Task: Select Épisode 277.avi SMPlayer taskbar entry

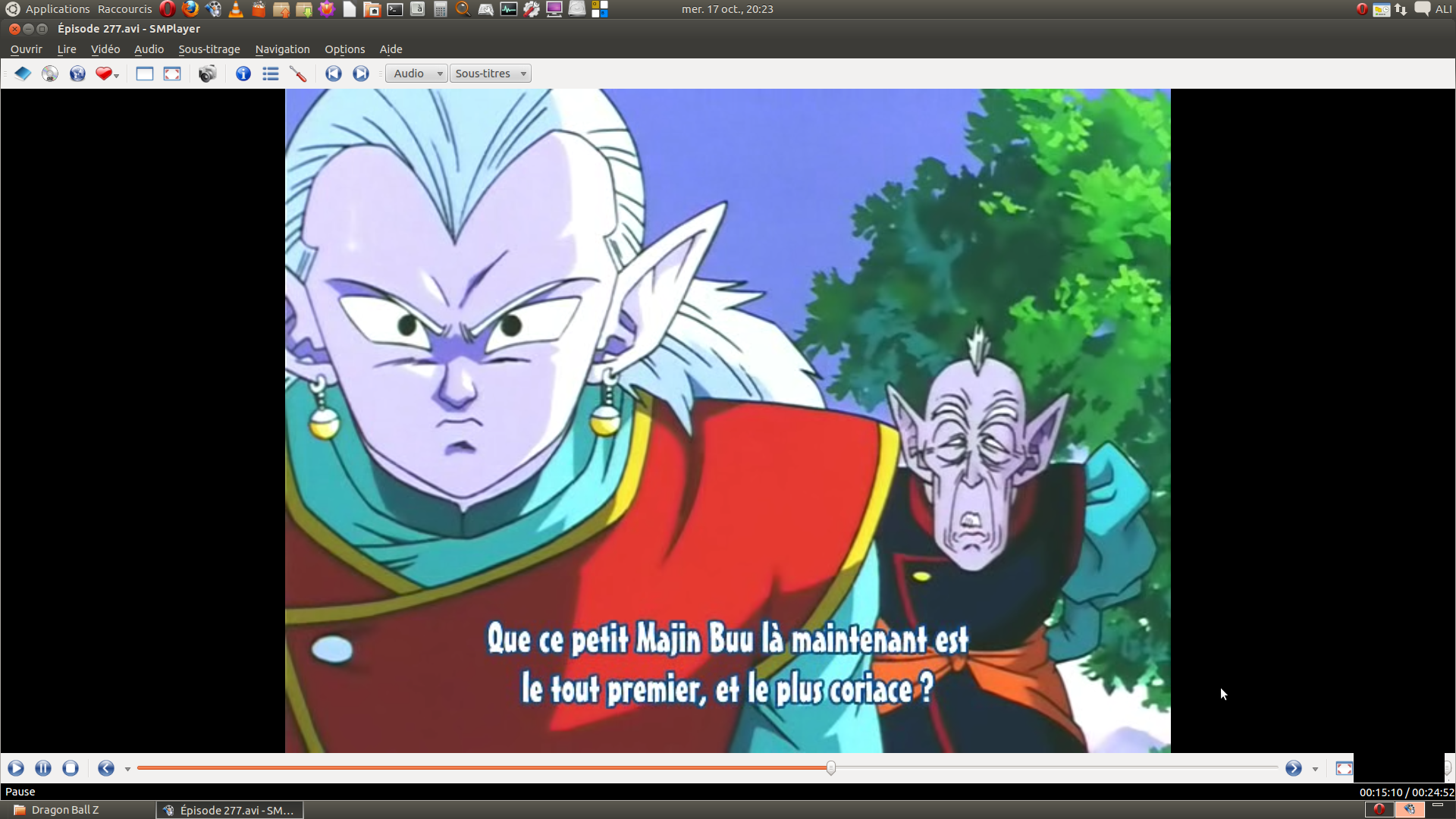Action: (230, 810)
